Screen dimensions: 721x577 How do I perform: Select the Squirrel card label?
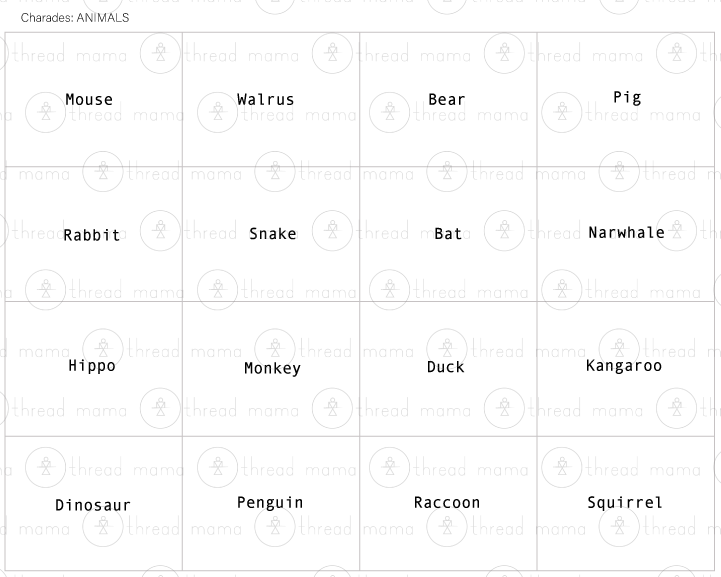[x=625, y=503]
